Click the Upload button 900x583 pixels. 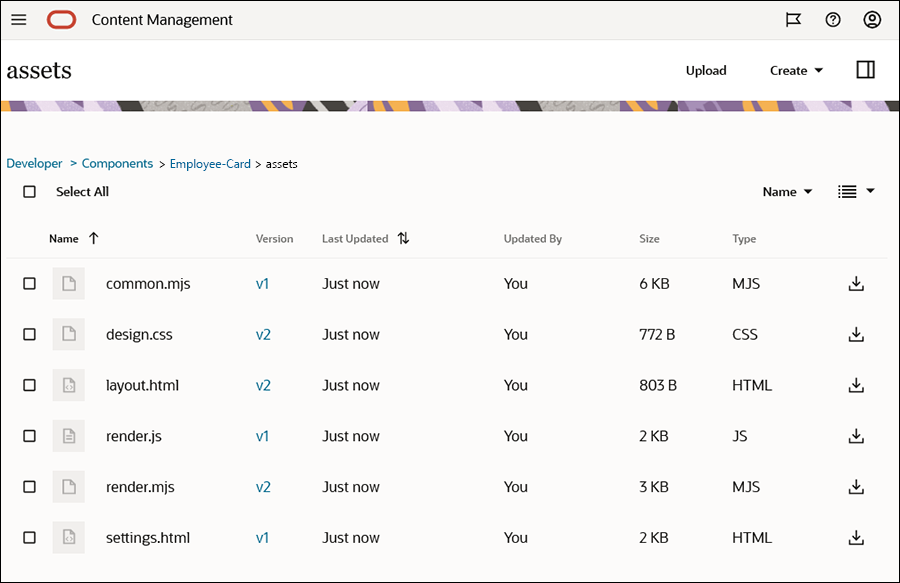coord(706,71)
